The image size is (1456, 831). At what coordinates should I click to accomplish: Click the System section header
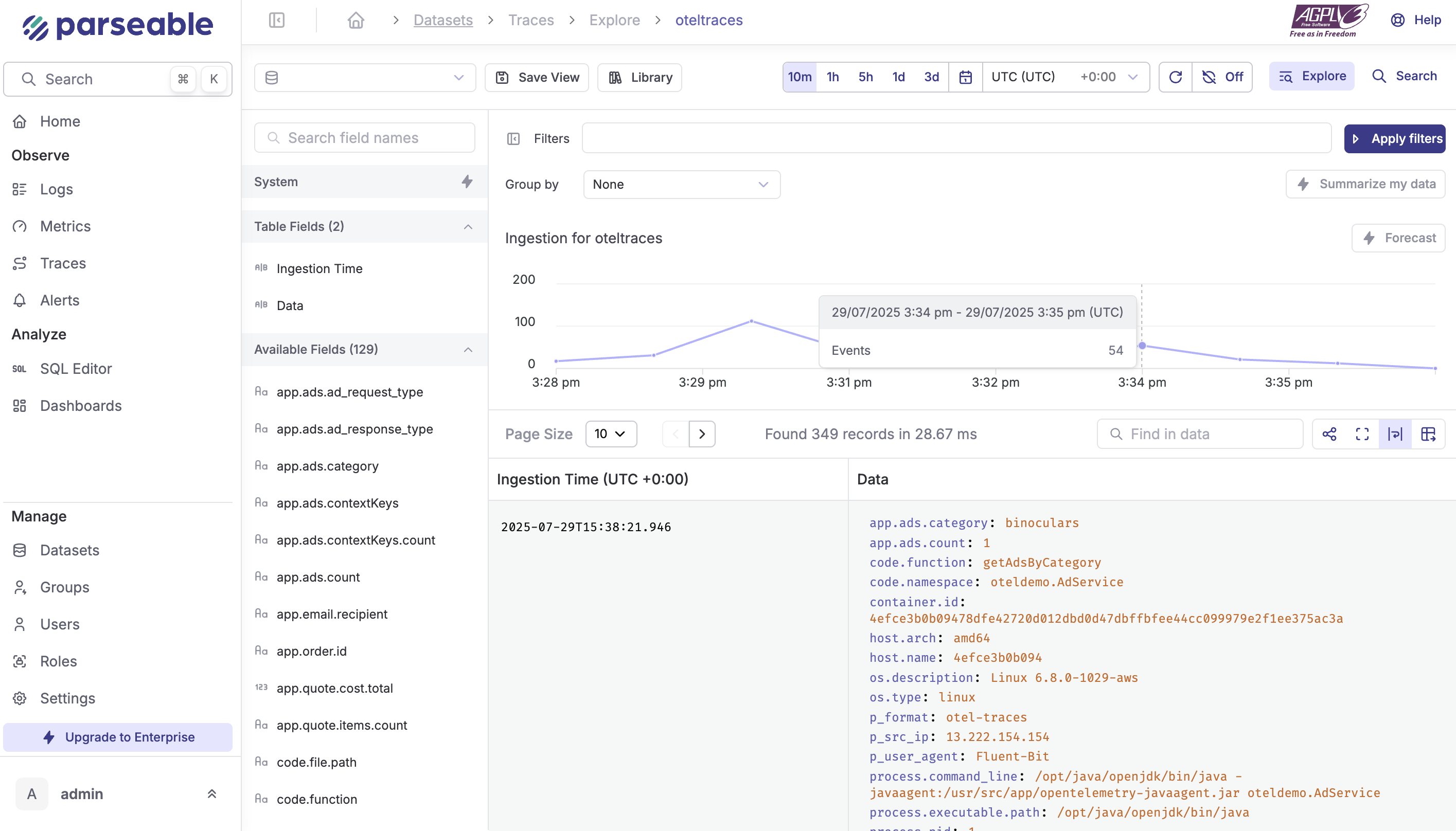coord(364,182)
